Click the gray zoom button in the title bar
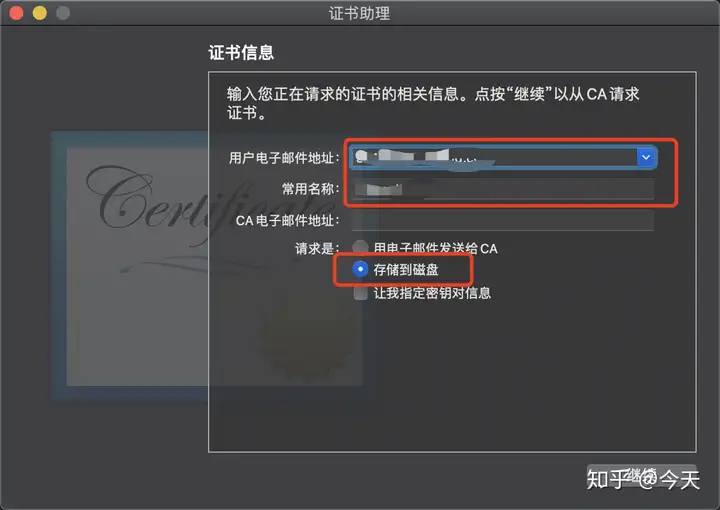The height and width of the screenshot is (510, 720). 63,13
